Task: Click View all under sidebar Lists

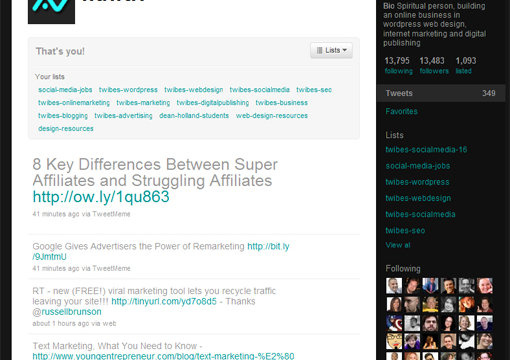Action: (x=398, y=245)
